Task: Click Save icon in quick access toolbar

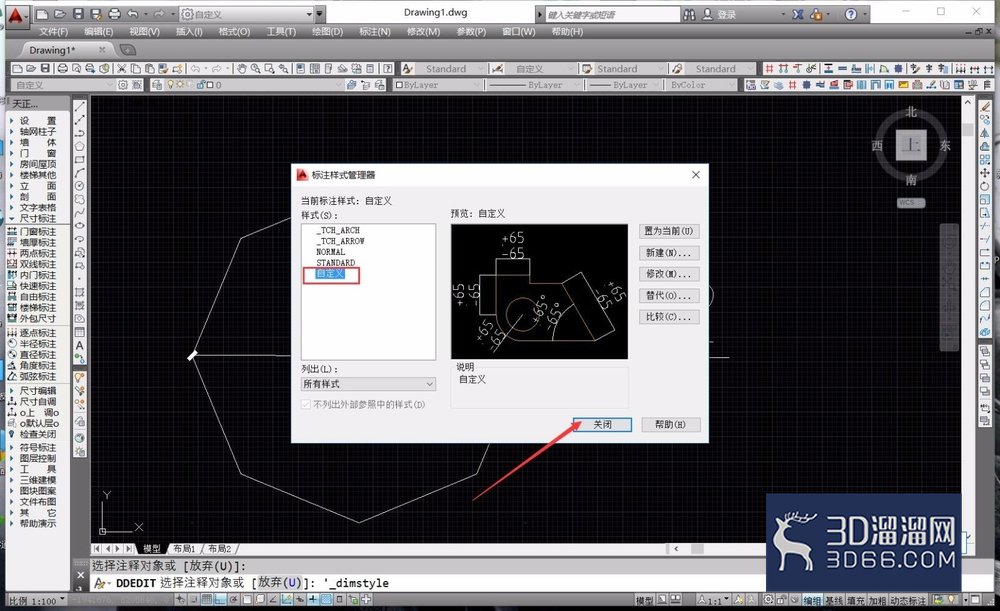Action: click(x=78, y=14)
